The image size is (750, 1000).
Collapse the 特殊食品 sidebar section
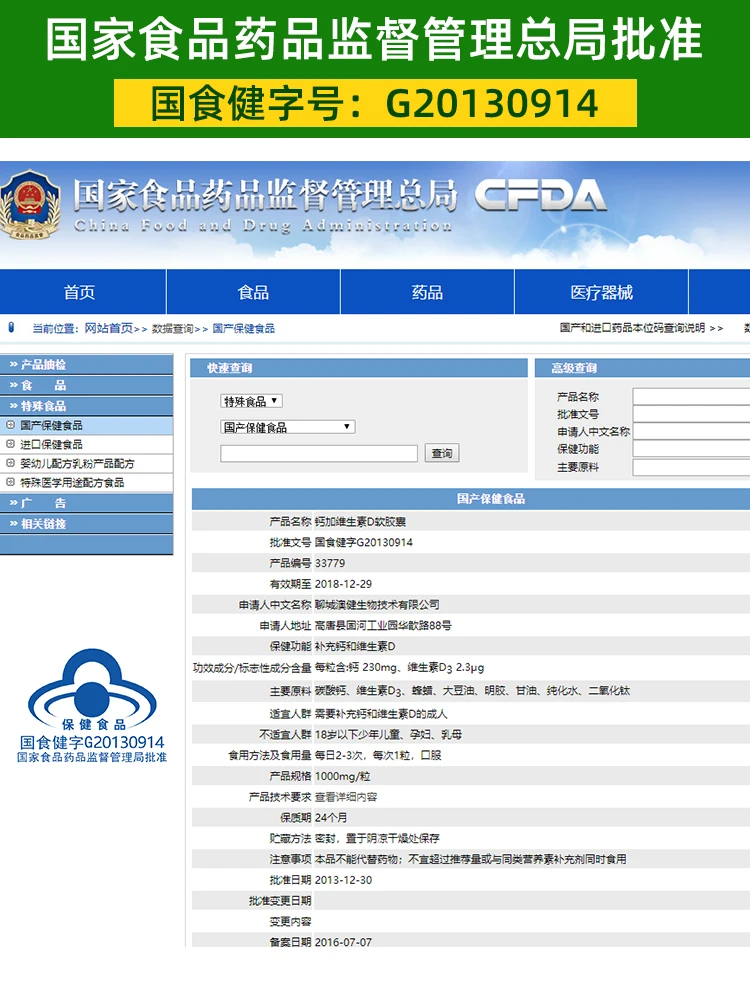[x=86, y=406]
